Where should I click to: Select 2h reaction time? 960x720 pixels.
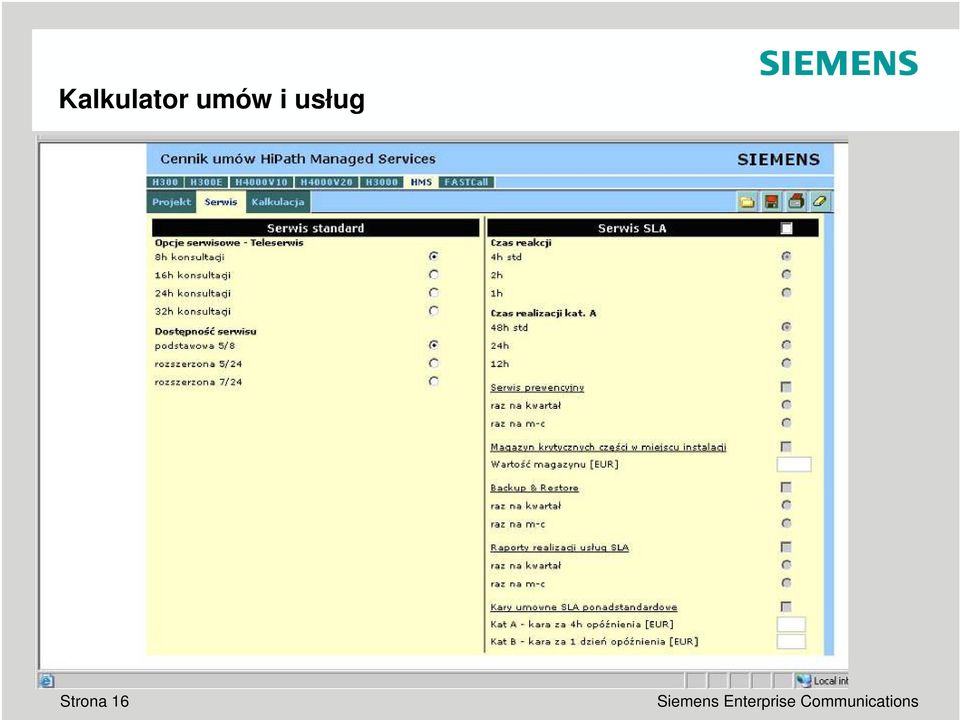(786, 274)
